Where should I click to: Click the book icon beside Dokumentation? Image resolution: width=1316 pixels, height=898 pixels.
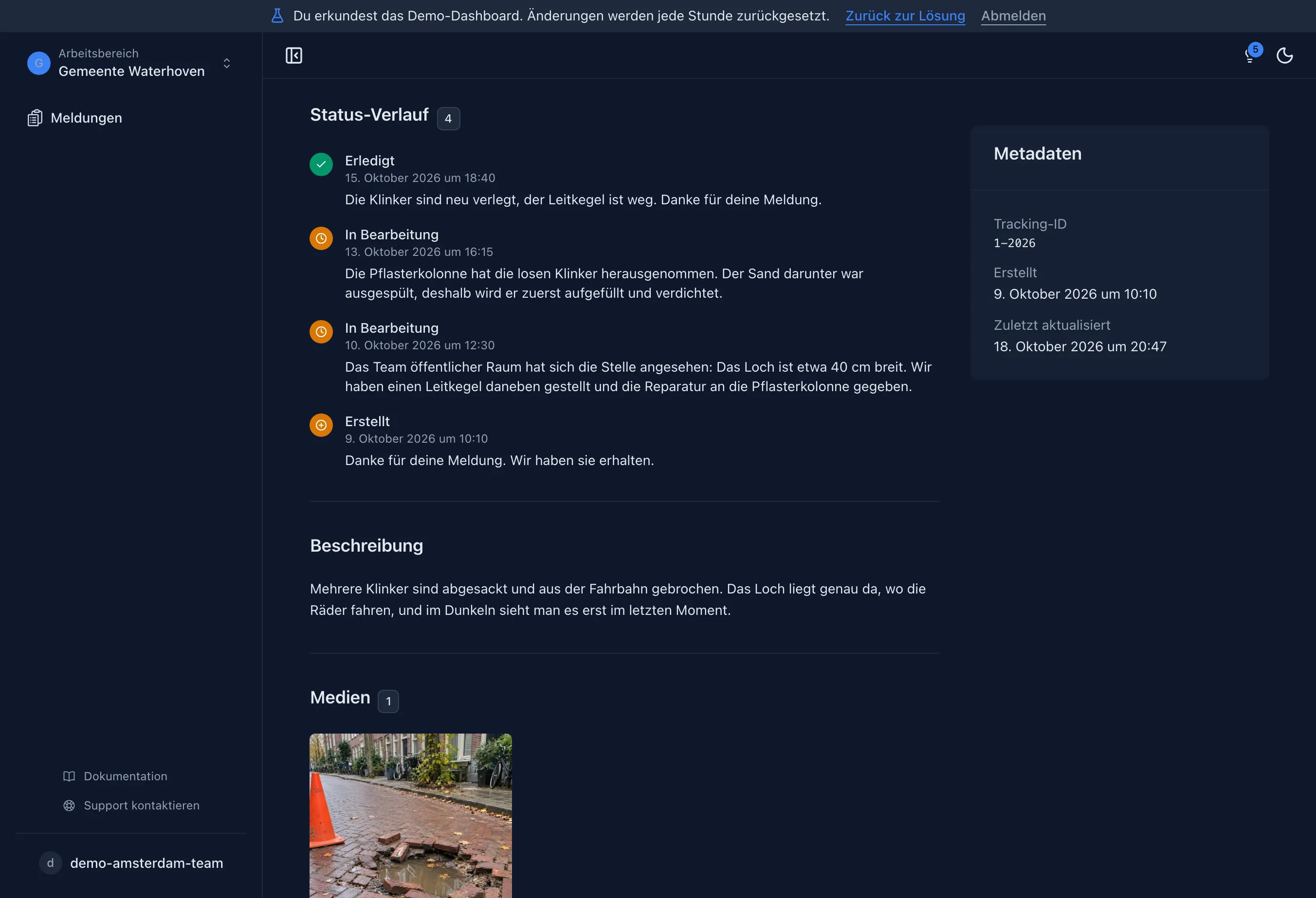pyautogui.click(x=69, y=776)
